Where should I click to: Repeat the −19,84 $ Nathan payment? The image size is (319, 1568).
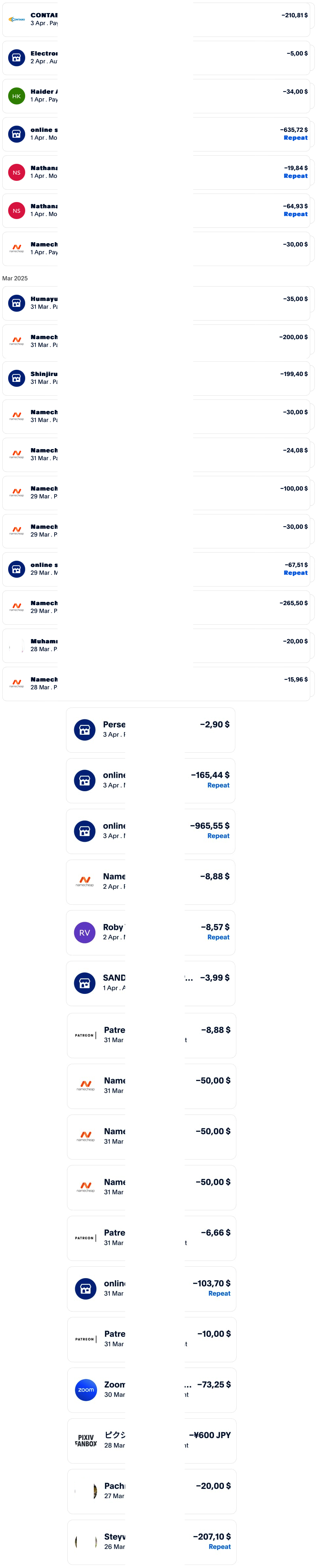click(295, 176)
